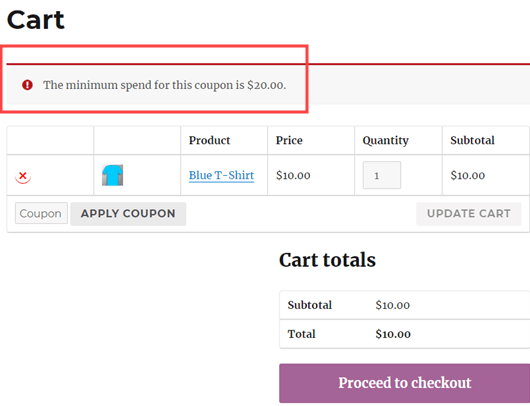Image resolution: width=530 pixels, height=406 pixels.
Task: Click the Cart totals heading
Action: [x=327, y=260]
